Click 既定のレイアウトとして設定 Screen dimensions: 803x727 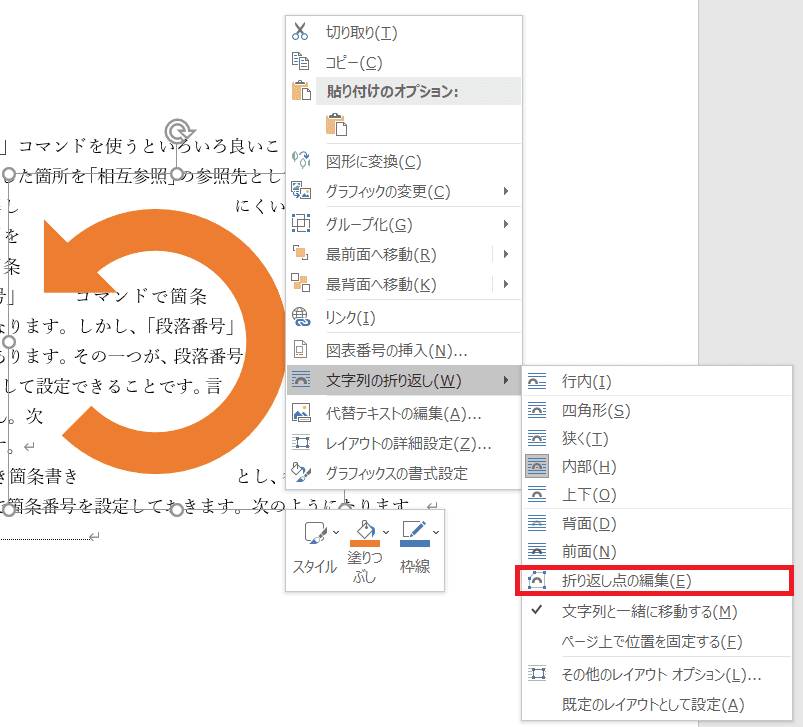(x=653, y=705)
